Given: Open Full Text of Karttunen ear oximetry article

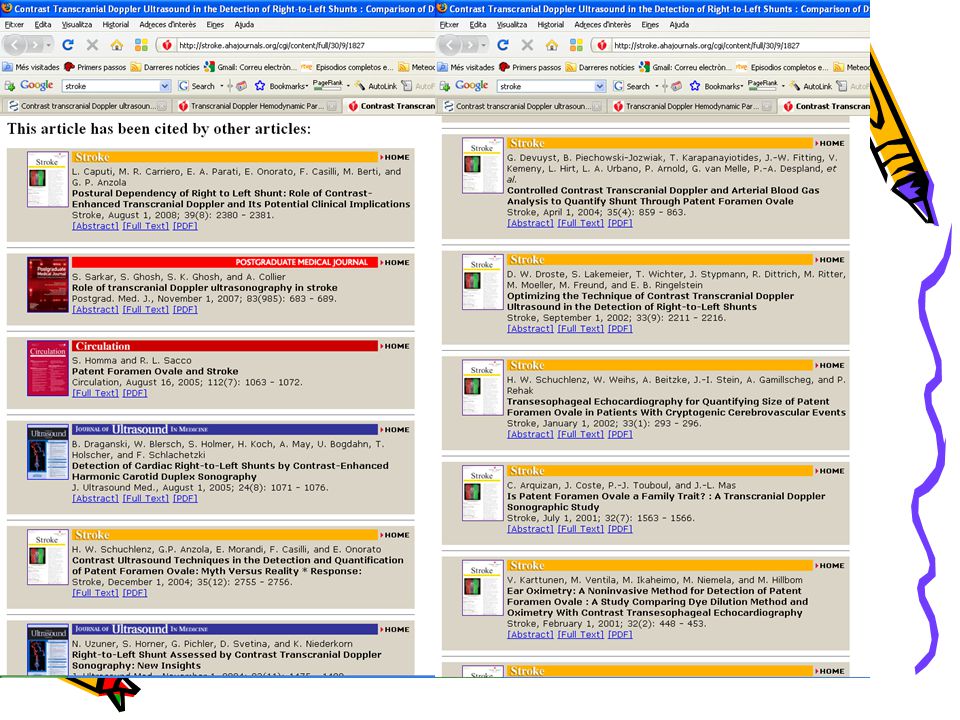Looking at the screenshot, I should coord(580,634).
